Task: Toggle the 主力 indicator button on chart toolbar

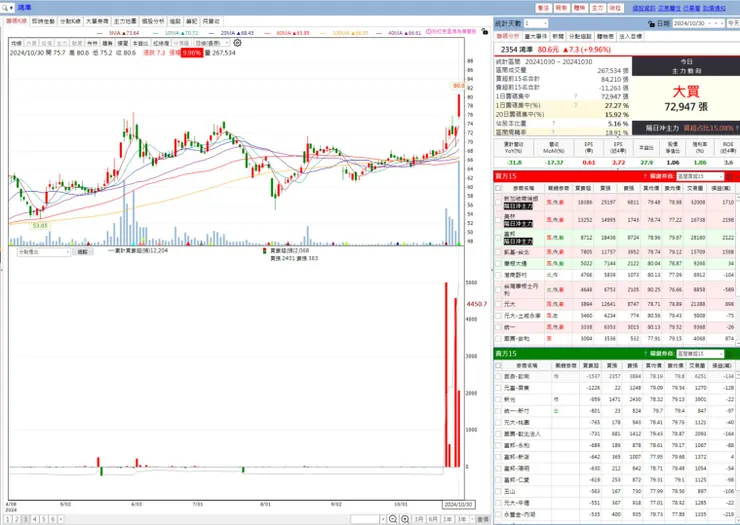Action: 62,43
